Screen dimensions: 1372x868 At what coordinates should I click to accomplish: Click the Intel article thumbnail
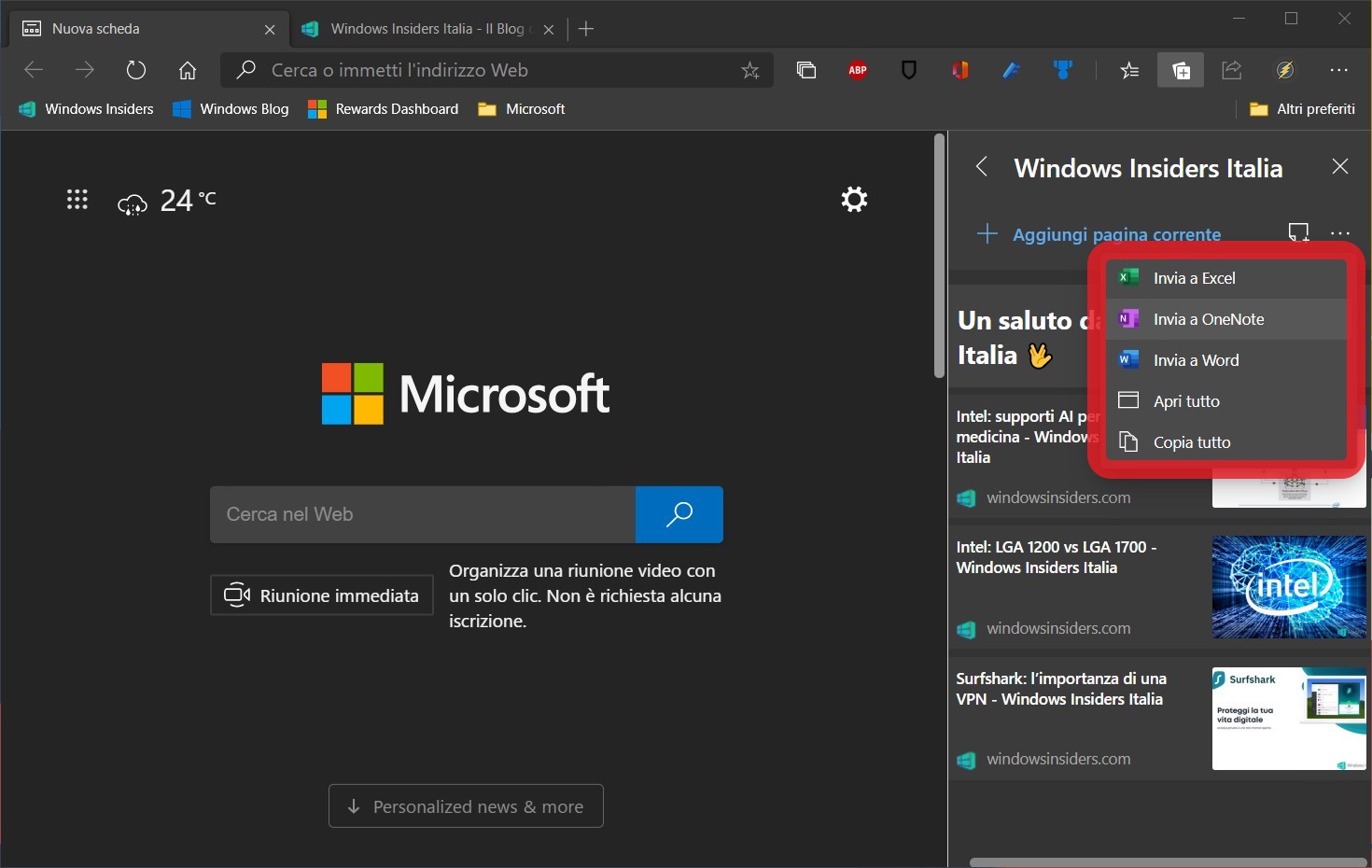(x=1289, y=587)
